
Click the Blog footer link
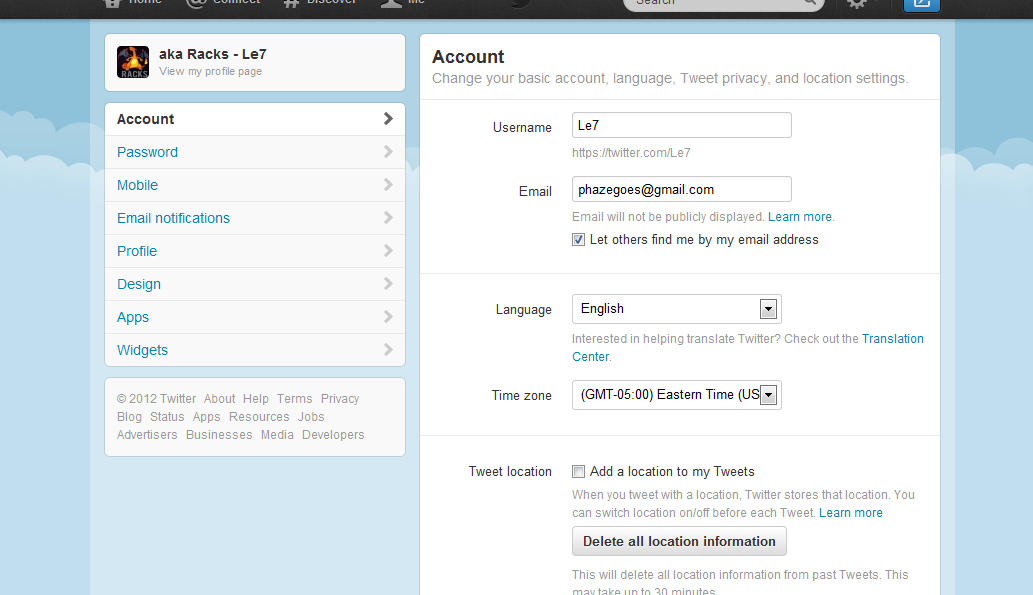point(129,416)
